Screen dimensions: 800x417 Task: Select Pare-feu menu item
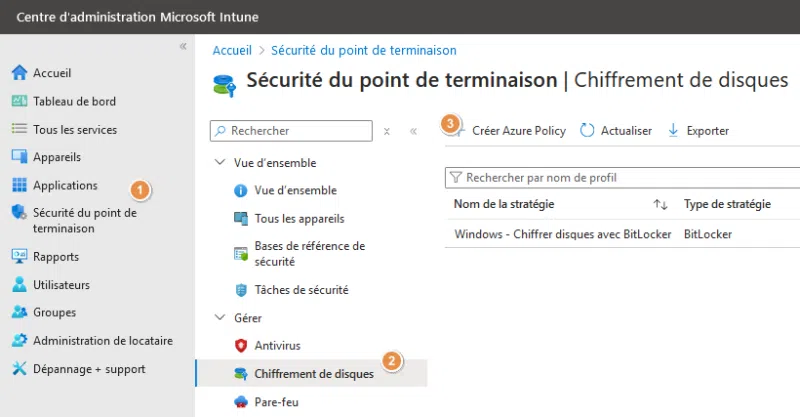tap(277, 402)
